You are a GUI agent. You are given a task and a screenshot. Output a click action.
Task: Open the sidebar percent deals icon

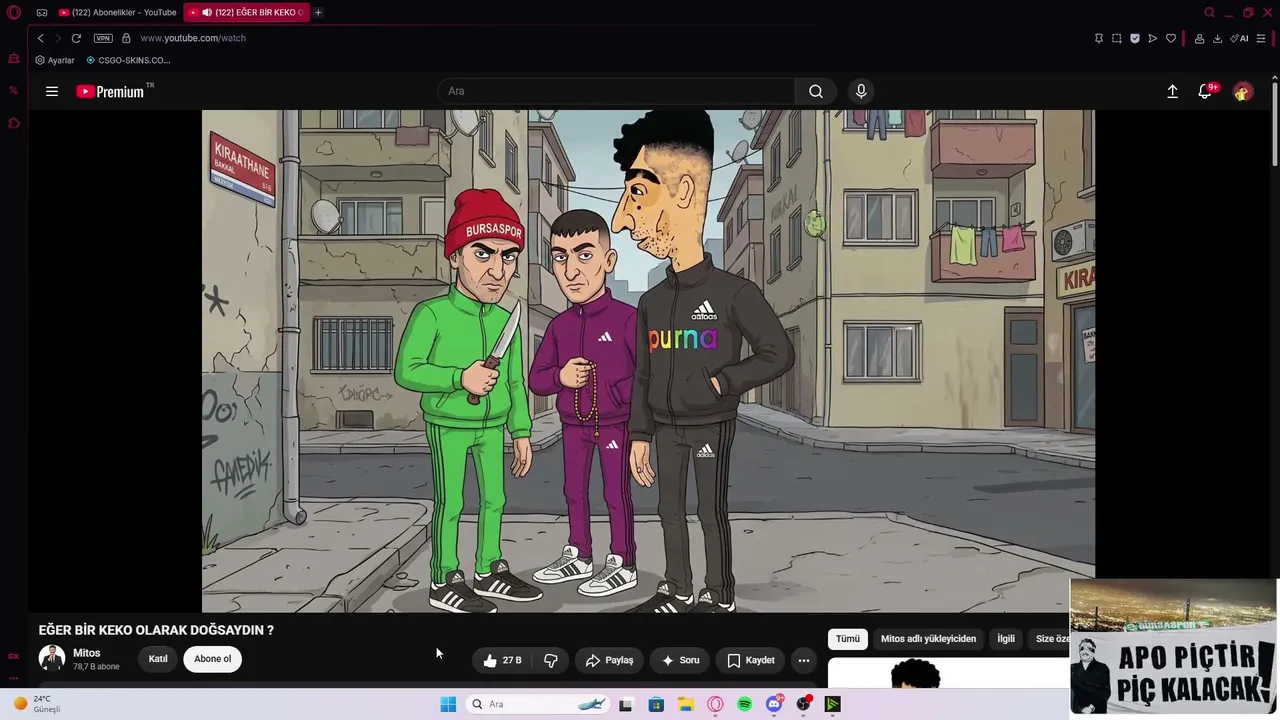(x=14, y=90)
